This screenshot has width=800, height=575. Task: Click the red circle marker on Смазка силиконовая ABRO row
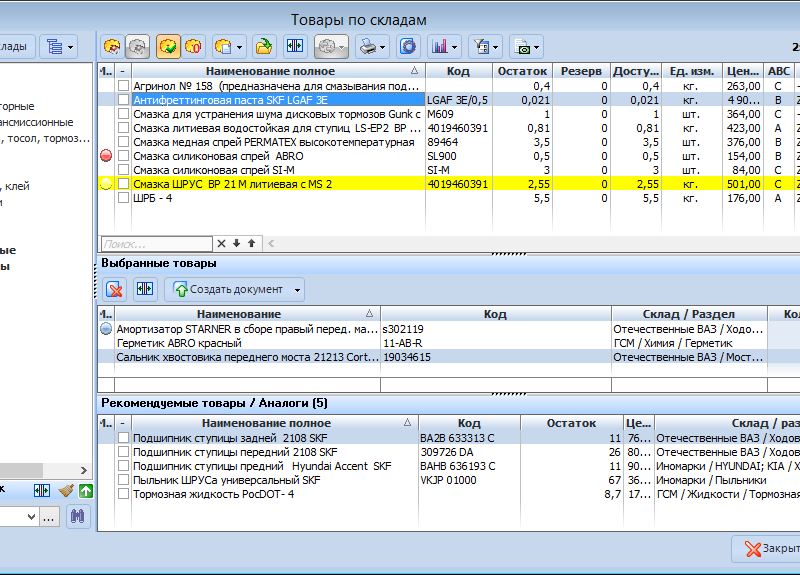click(x=106, y=156)
